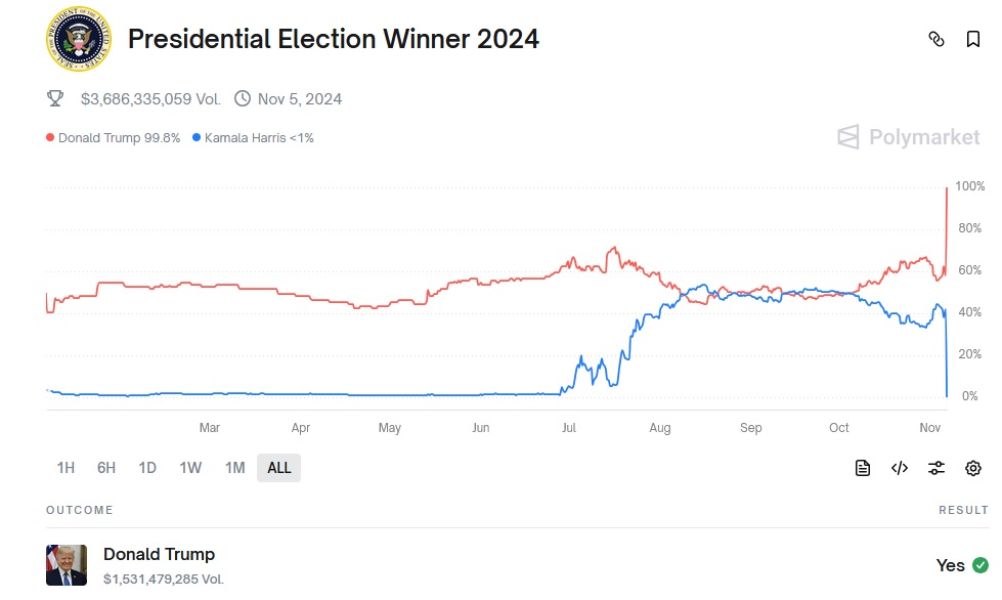Open the gear settings icon
Screen dimensions: 1002x600
(x=973, y=468)
